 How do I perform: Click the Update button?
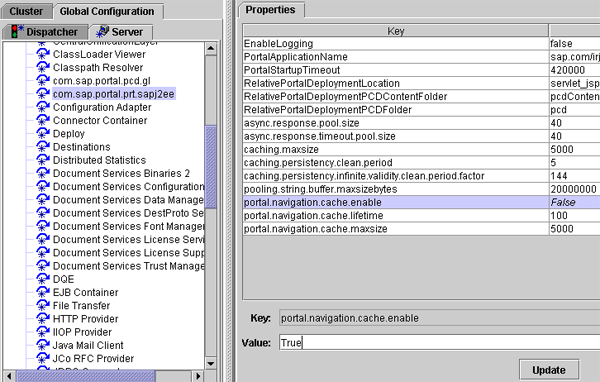click(x=549, y=370)
